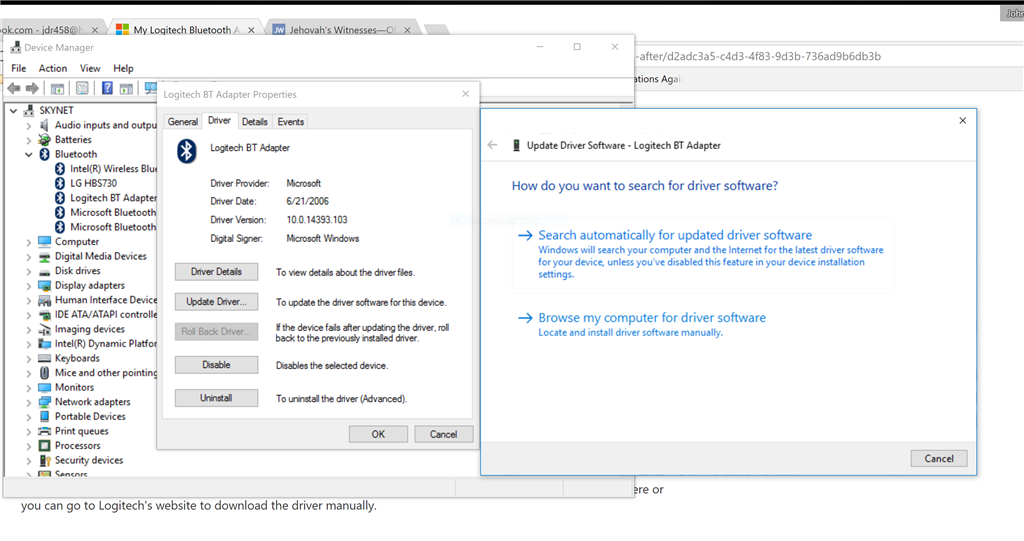
Task: Expand IDE ATA/ATAPI controllers
Action: click(x=29, y=315)
